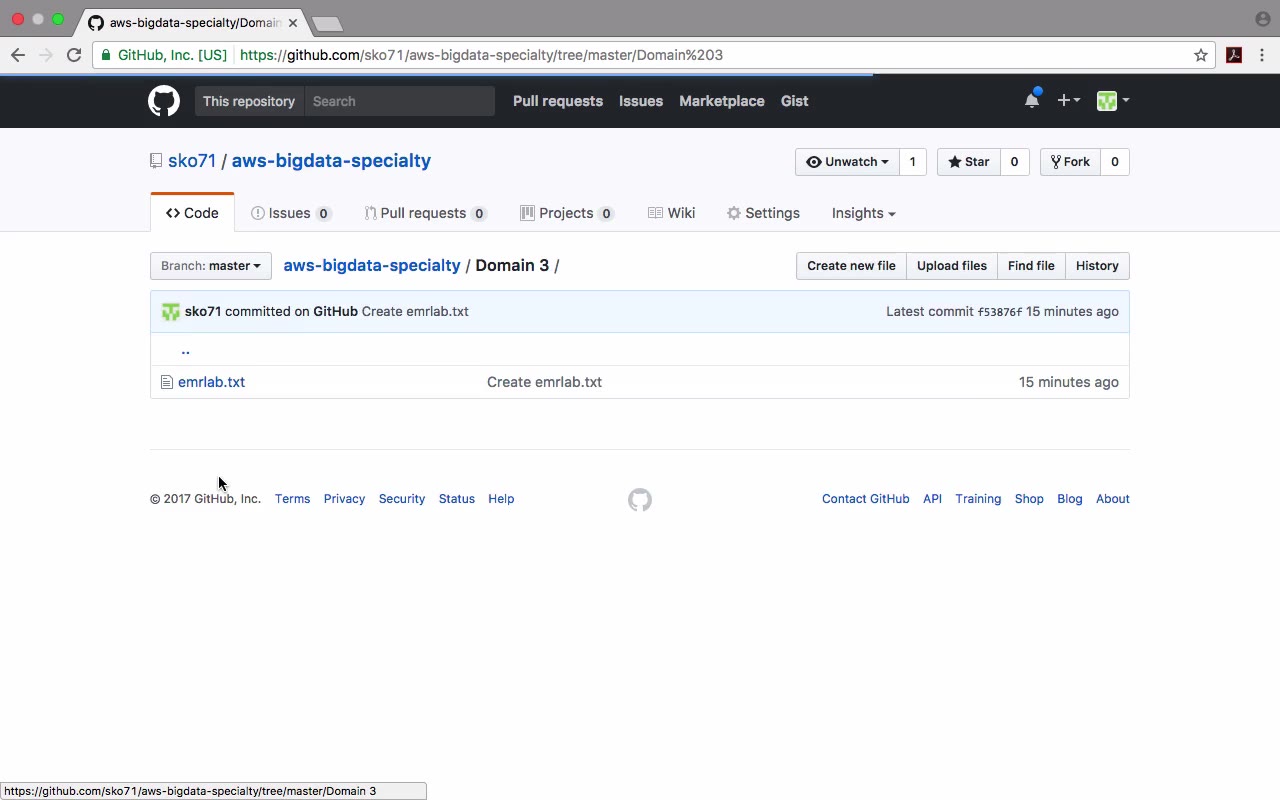Star the aws-bigdata-specialty repository
This screenshot has width=1280, height=800.
[969, 162]
